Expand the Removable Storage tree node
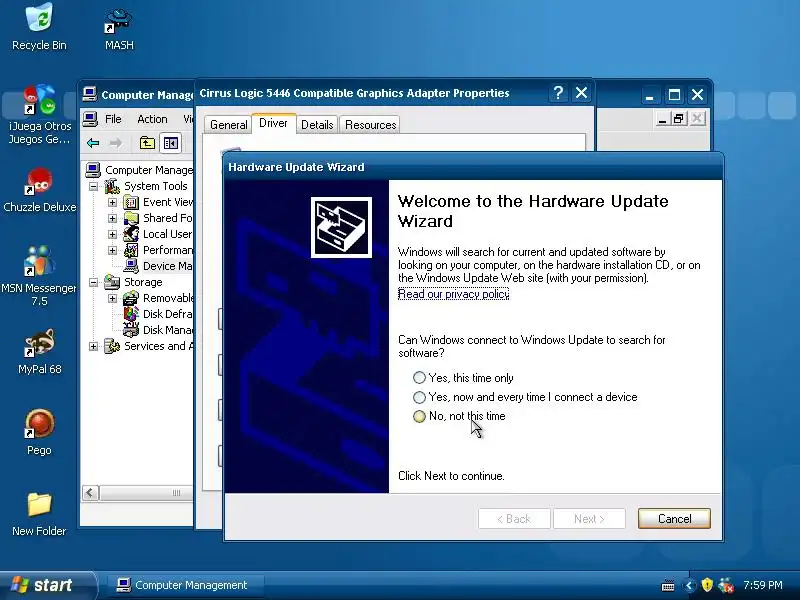Screen dimensions: 800x600 (112, 298)
